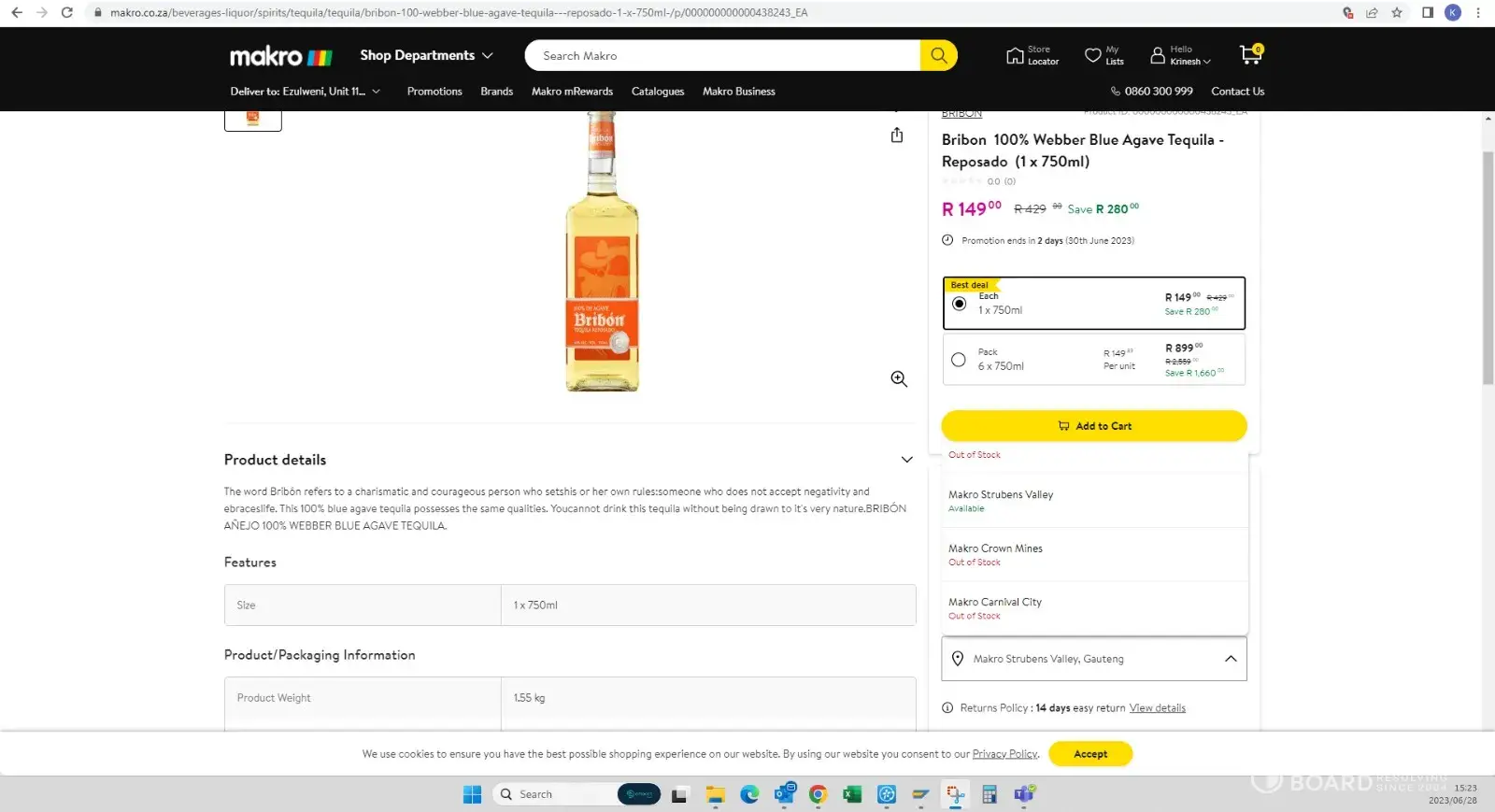
Task: Open the shopping cart icon
Action: (1249, 55)
